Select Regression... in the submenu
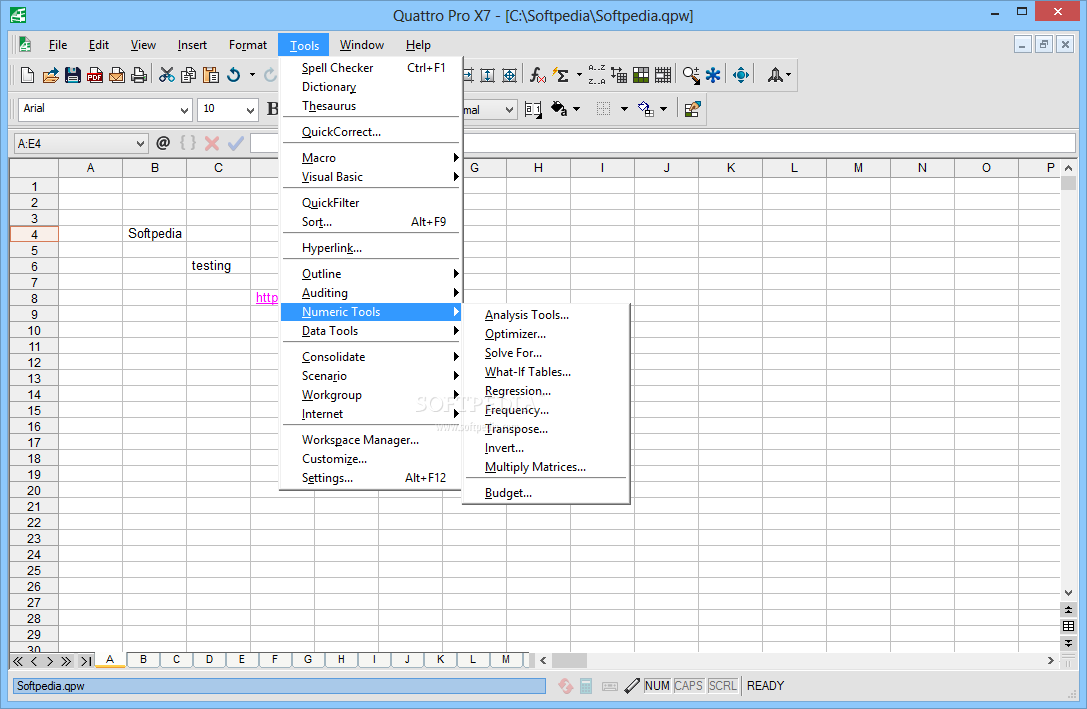 pos(546,391)
